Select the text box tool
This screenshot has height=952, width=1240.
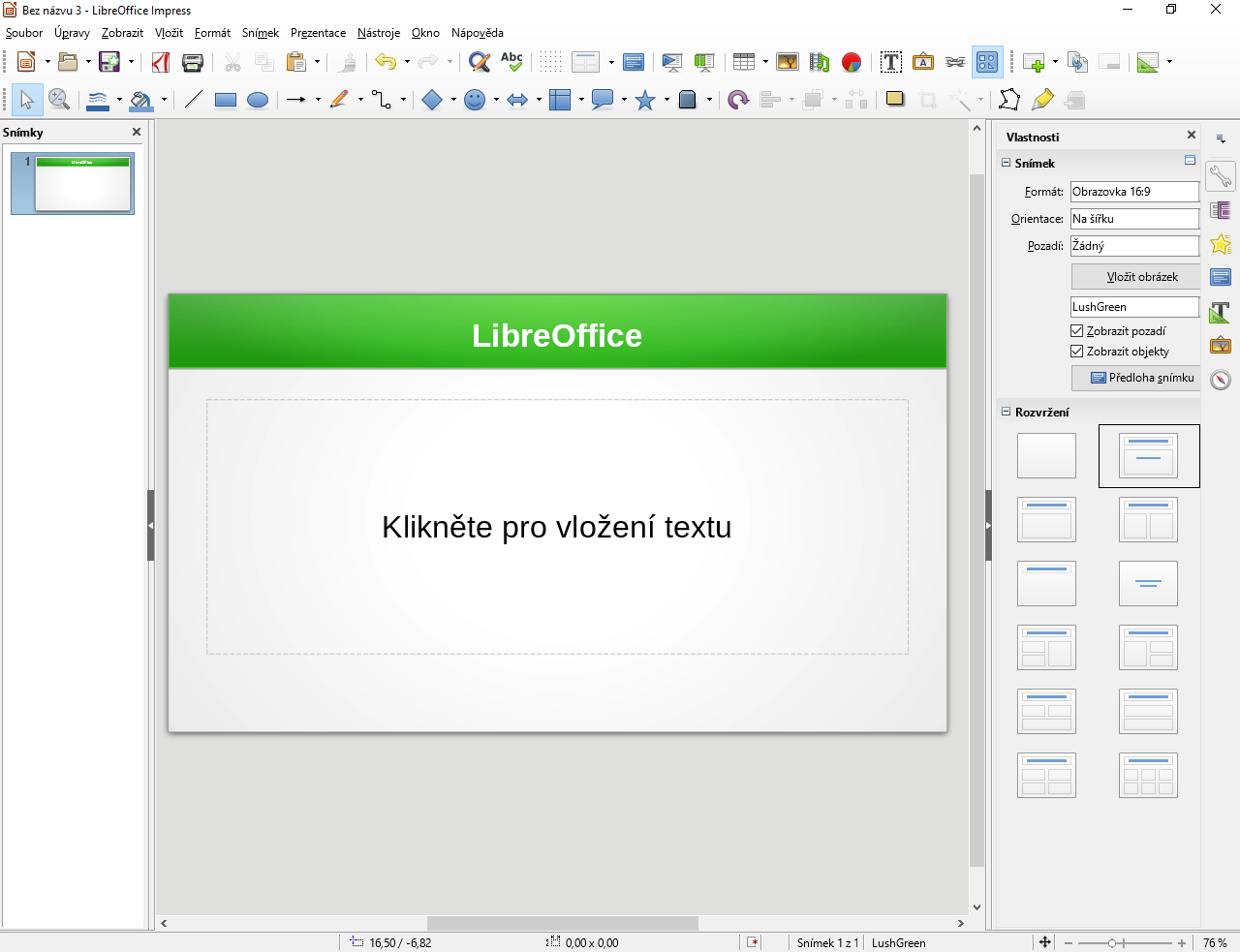click(890, 62)
